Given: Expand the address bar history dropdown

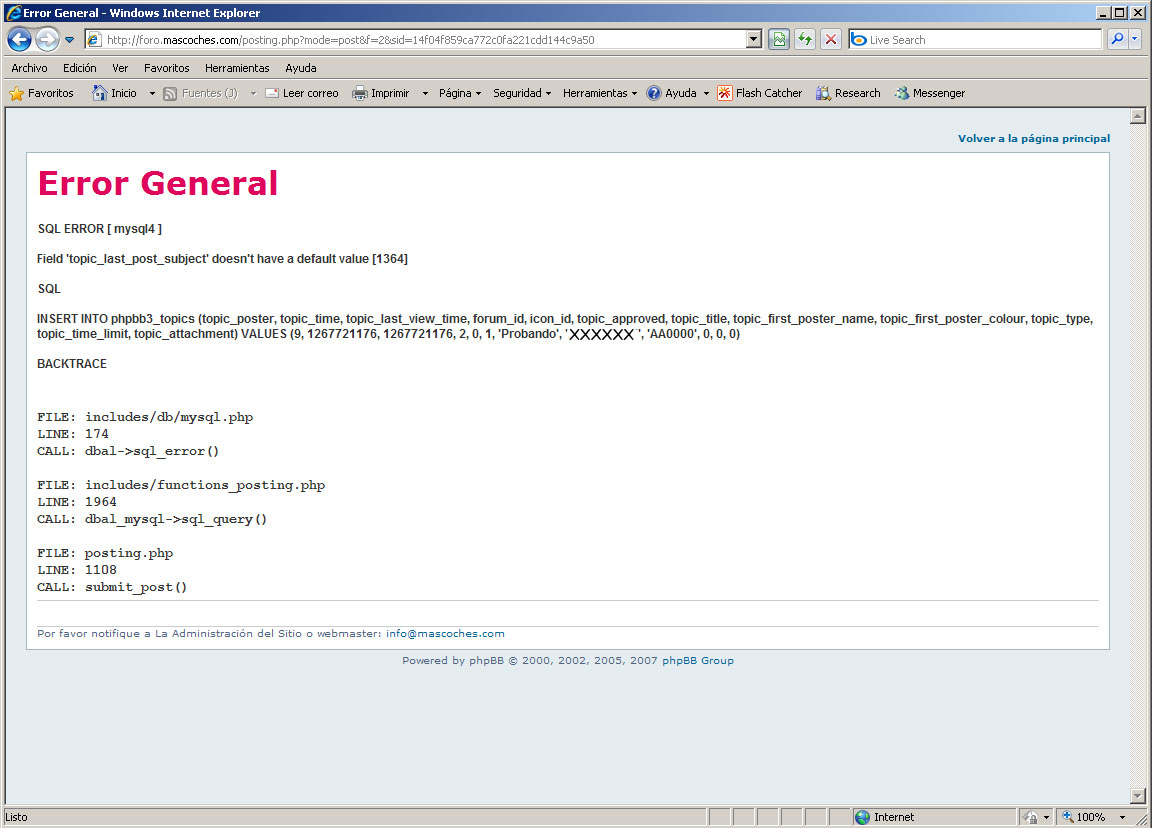Looking at the screenshot, I should [x=754, y=40].
